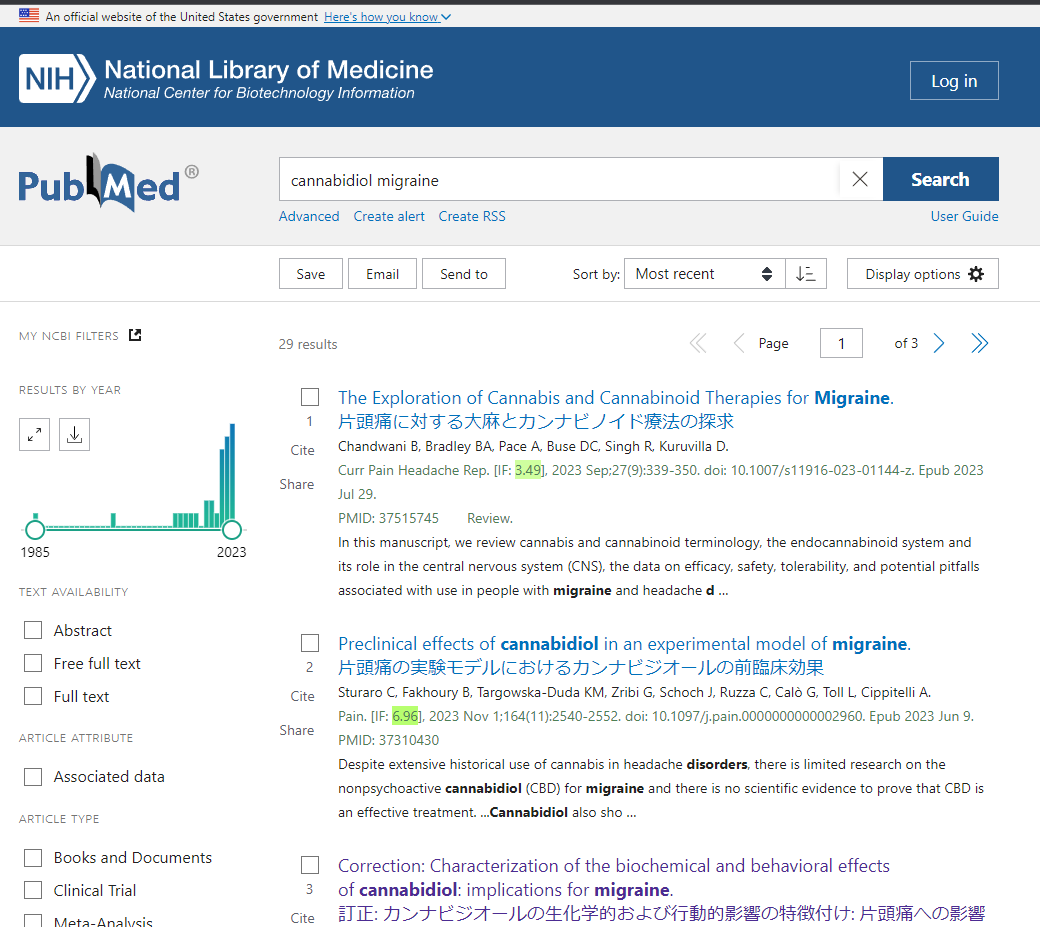Click the National Library of Medicine title
The image size is (1040, 927).
(x=269, y=70)
